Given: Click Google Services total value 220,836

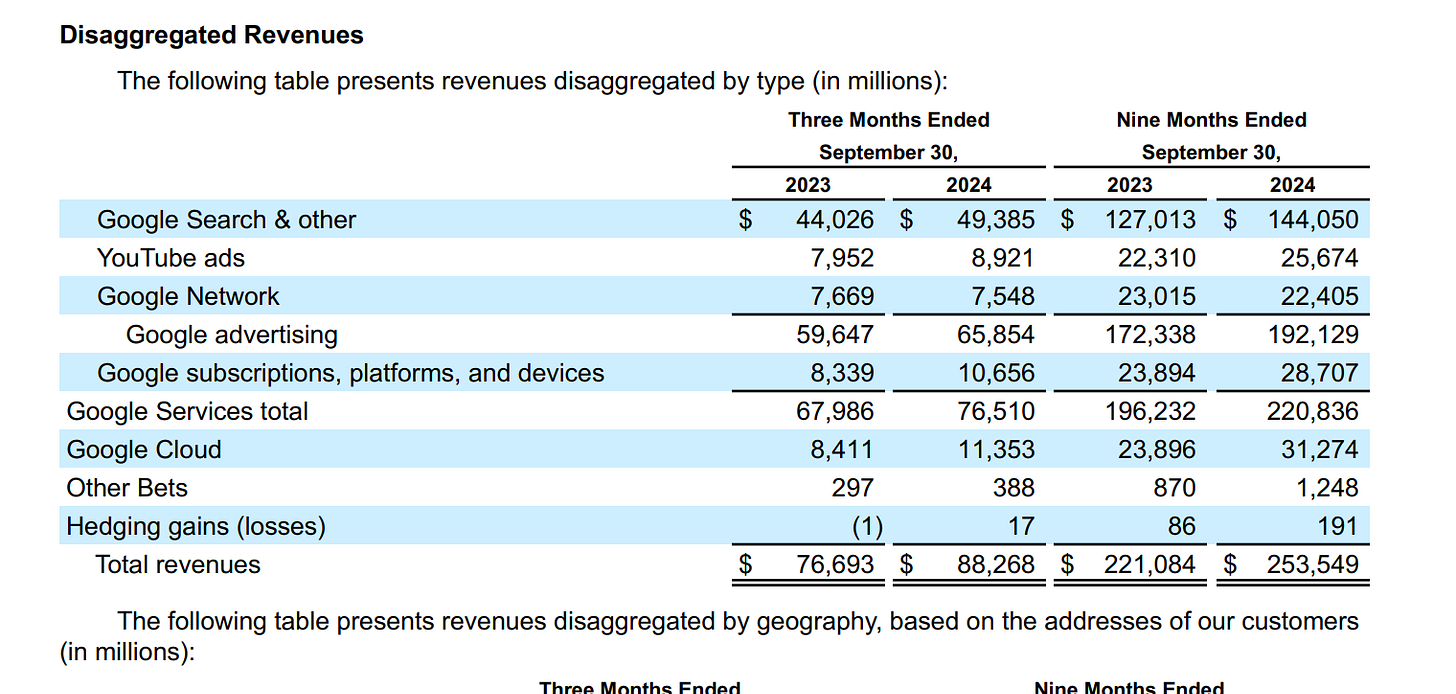Looking at the screenshot, I should [x=1313, y=411].
